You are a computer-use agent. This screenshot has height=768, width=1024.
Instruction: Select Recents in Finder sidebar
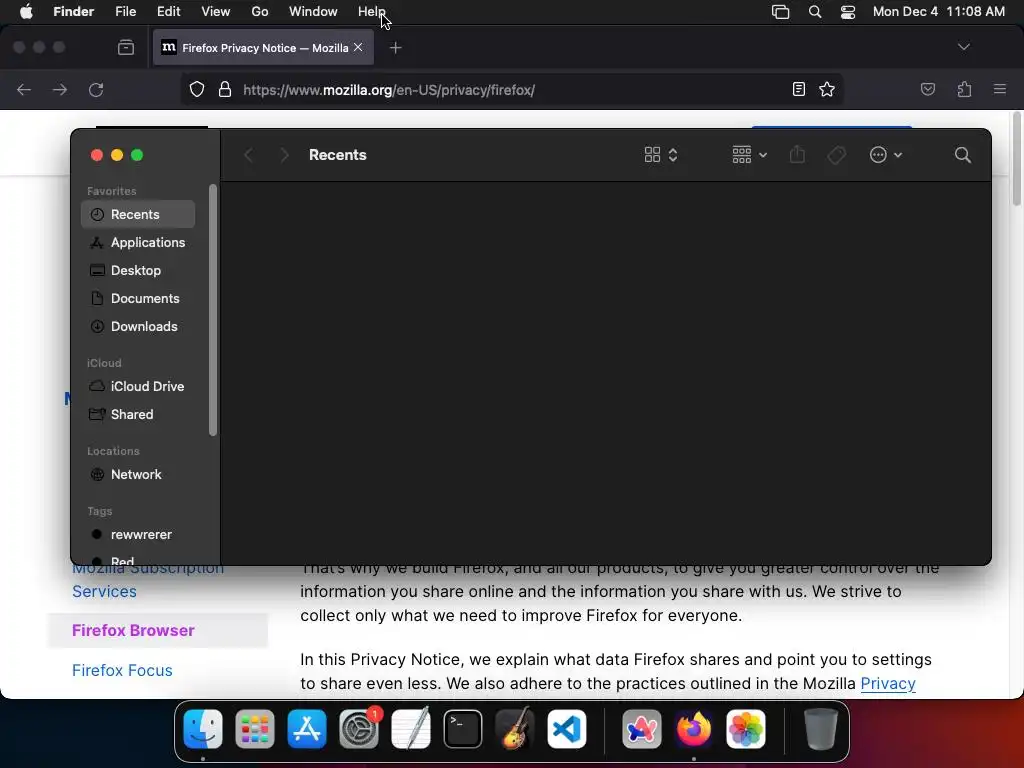tap(138, 214)
